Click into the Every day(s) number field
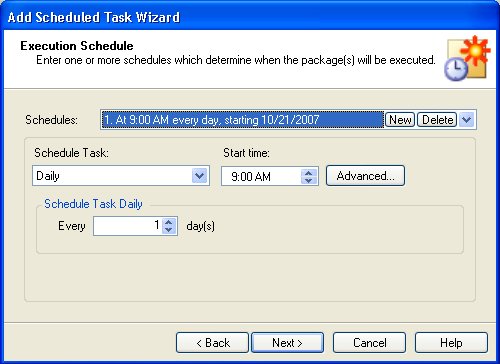The width and height of the screenshot is (500, 364). click(128, 226)
